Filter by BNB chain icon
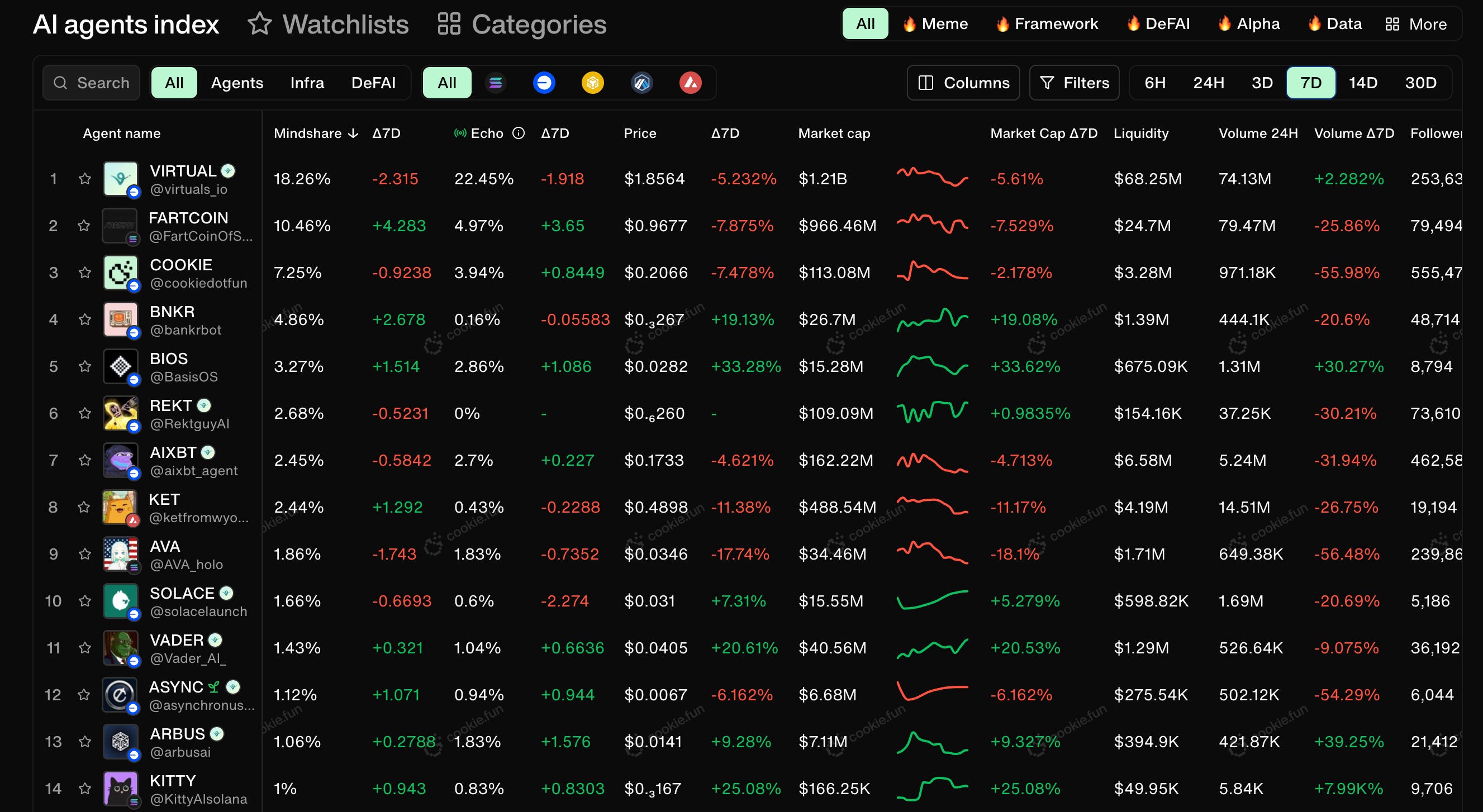The image size is (1483, 812). [592, 83]
